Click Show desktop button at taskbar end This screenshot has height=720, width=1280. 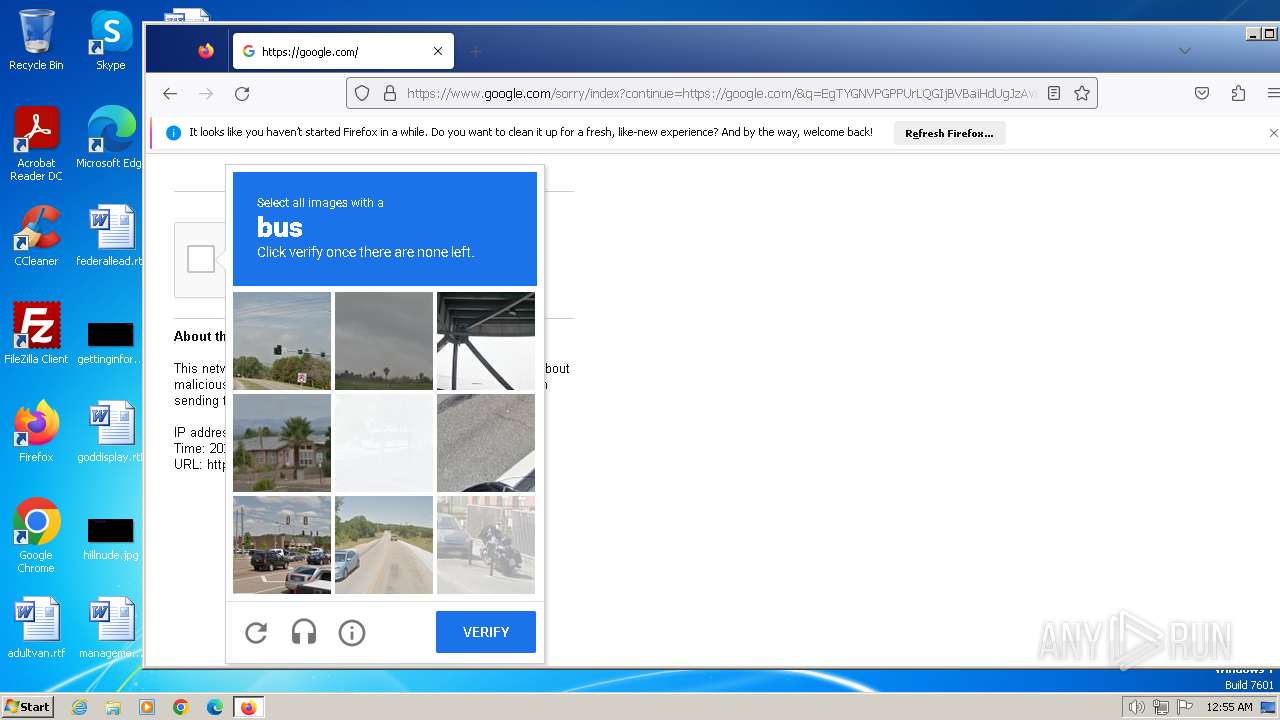click(1269, 707)
